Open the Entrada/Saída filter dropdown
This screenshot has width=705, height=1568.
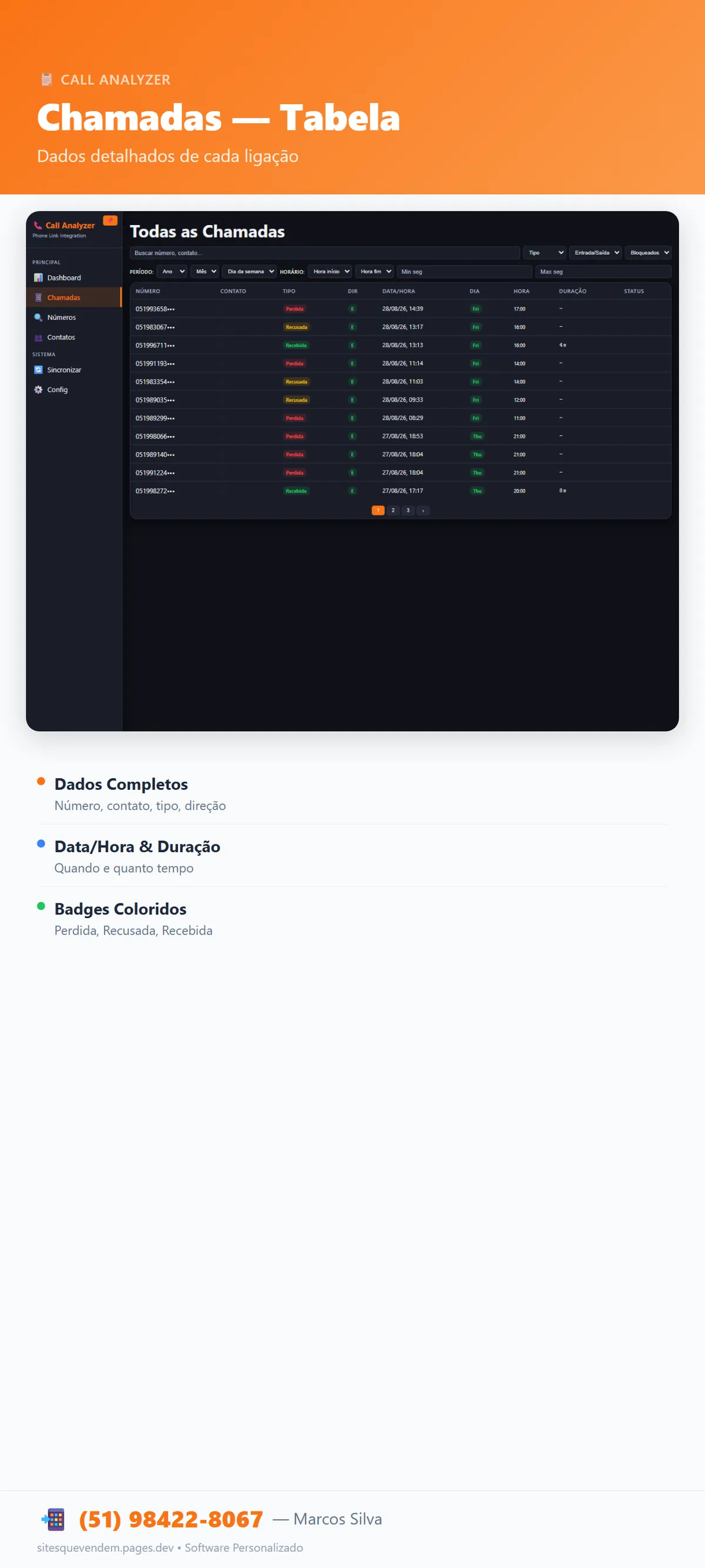tap(596, 253)
